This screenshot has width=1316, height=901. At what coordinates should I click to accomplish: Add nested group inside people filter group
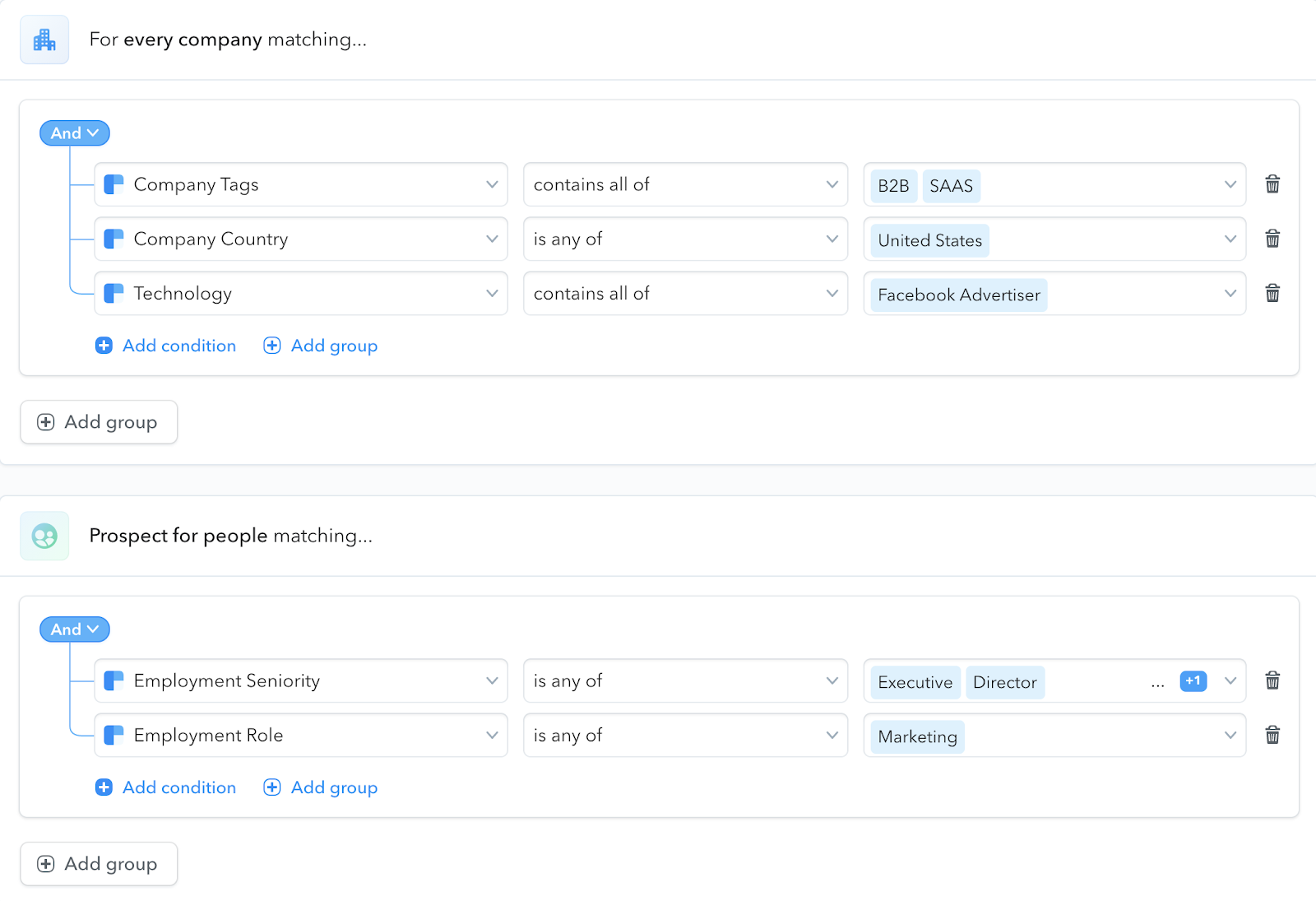(320, 787)
